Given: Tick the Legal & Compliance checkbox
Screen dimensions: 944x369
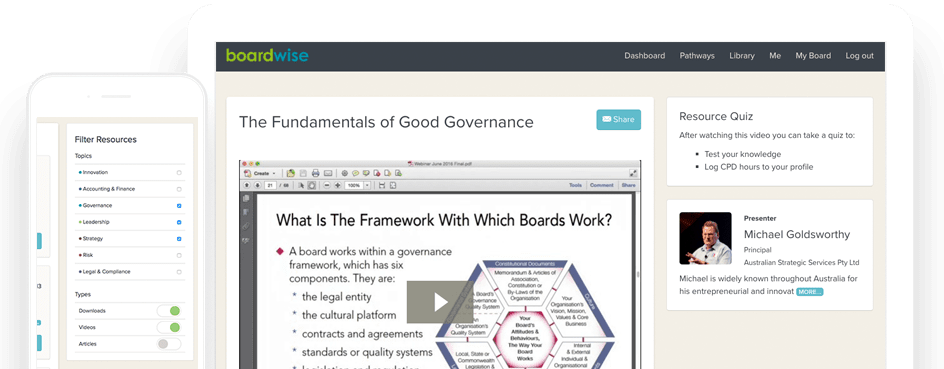Looking at the screenshot, I should 179,272.
